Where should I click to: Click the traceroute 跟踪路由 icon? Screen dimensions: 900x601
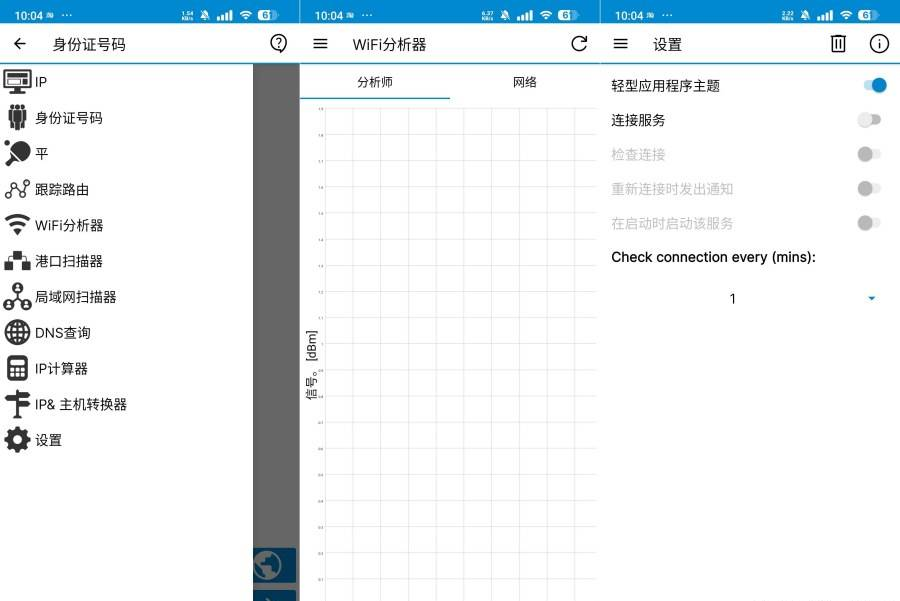click(x=17, y=189)
